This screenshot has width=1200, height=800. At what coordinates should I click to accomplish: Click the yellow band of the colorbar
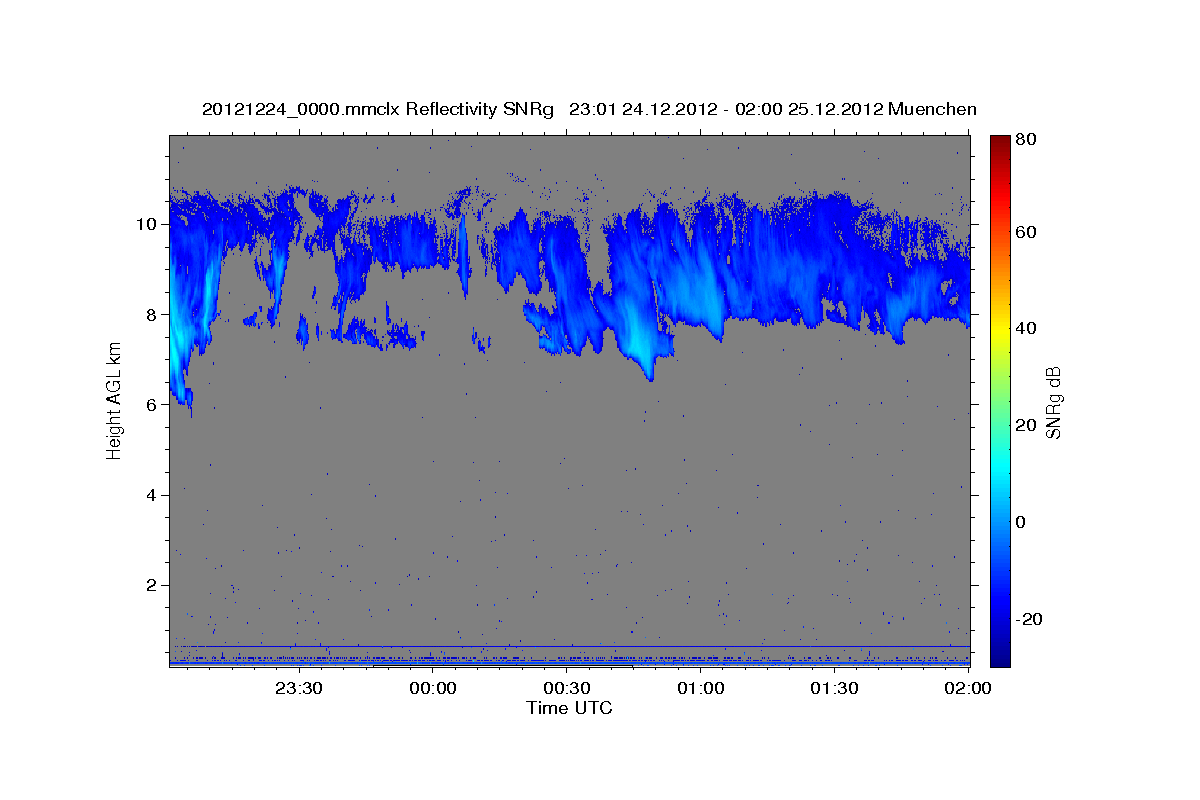tap(1000, 329)
